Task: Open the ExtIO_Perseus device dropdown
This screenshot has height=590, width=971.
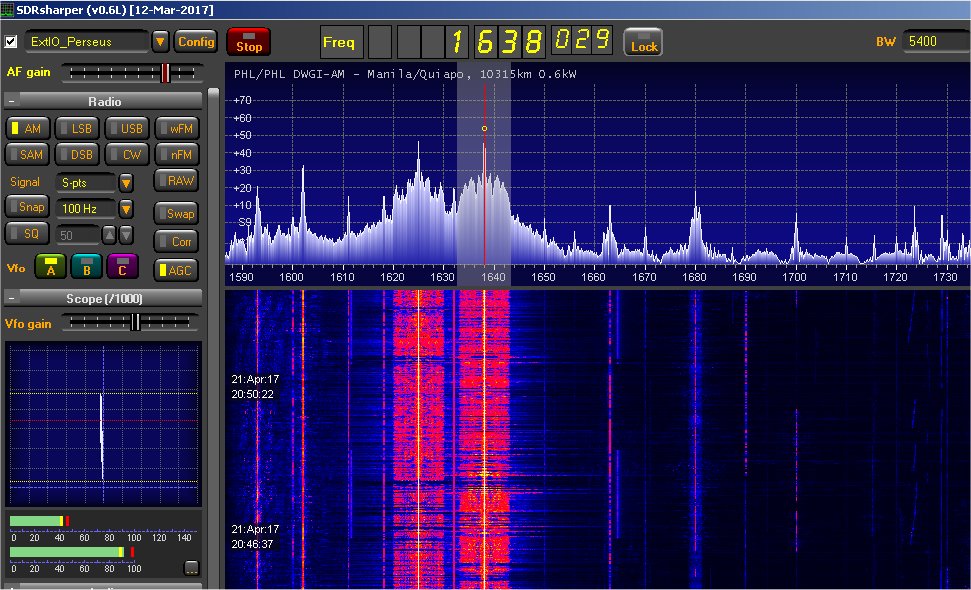Action: tap(160, 42)
